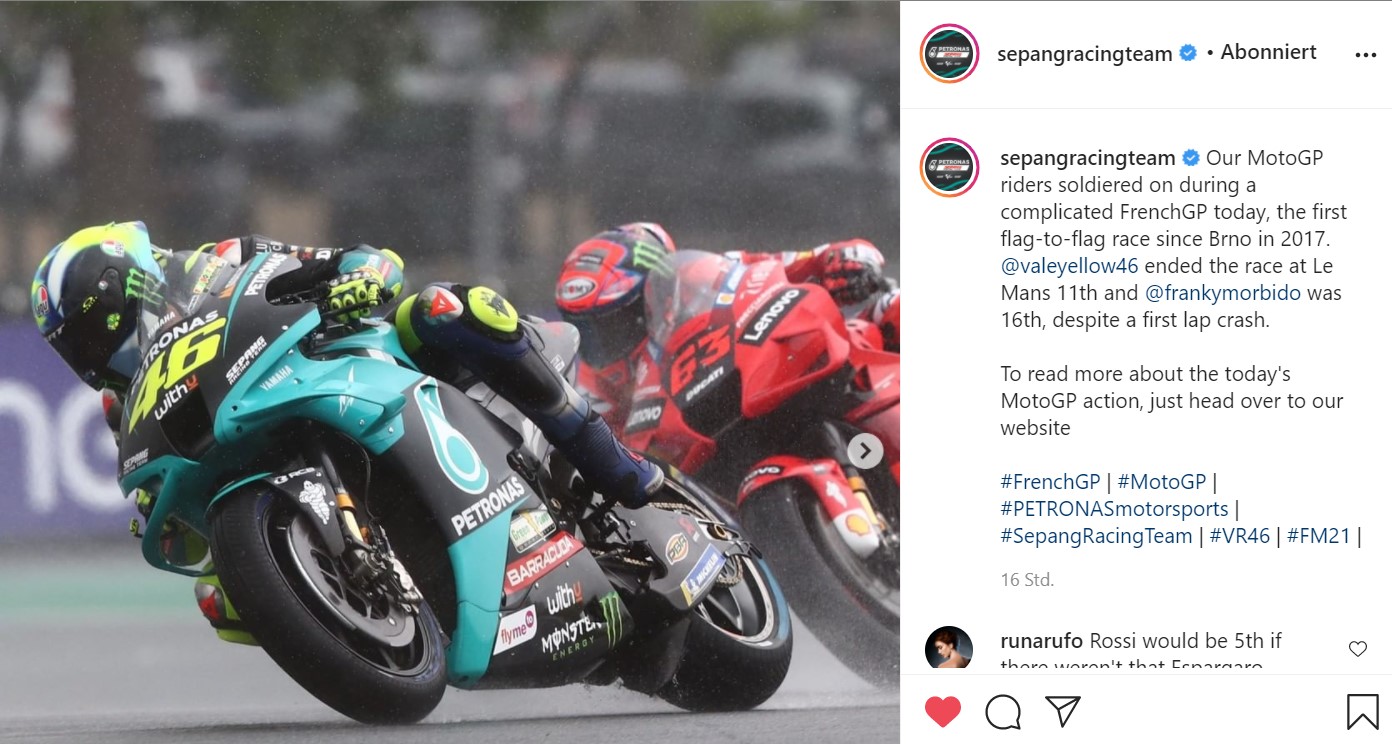The image size is (1392, 744).
Task: Click the 16 Std. timestamp
Action: pyautogui.click(x=1027, y=580)
